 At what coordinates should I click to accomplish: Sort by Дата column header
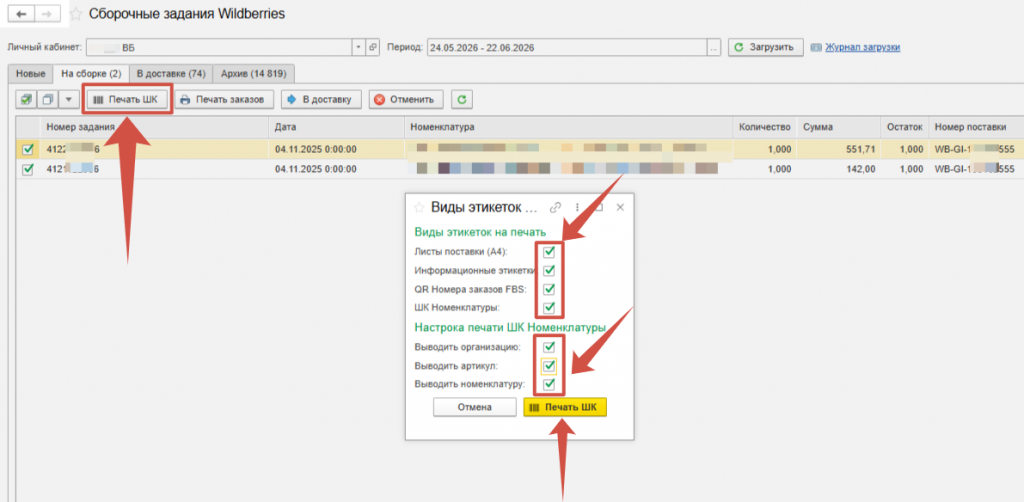point(337,127)
